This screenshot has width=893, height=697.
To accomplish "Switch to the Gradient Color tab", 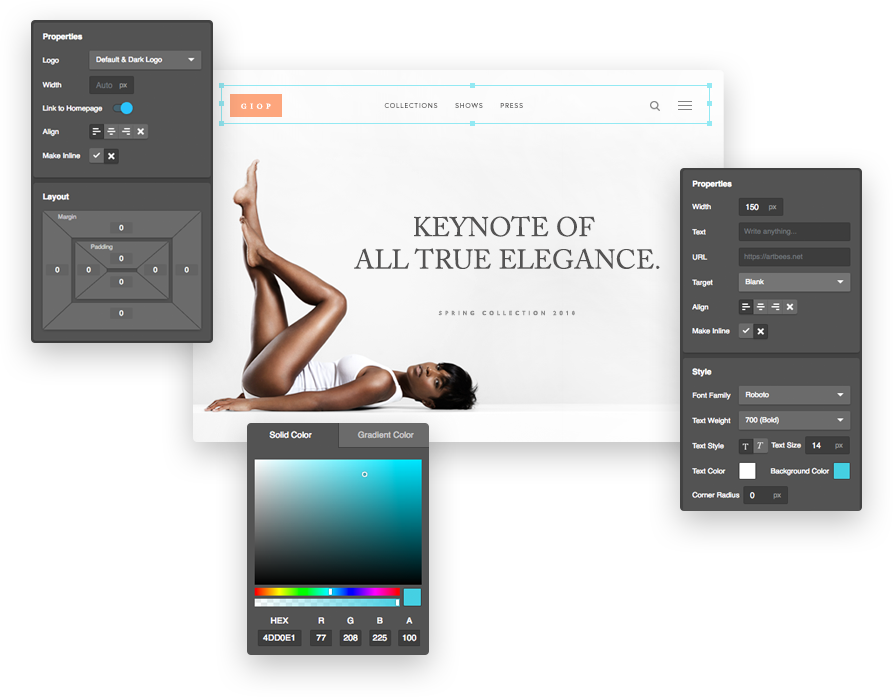I will (385, 435).
